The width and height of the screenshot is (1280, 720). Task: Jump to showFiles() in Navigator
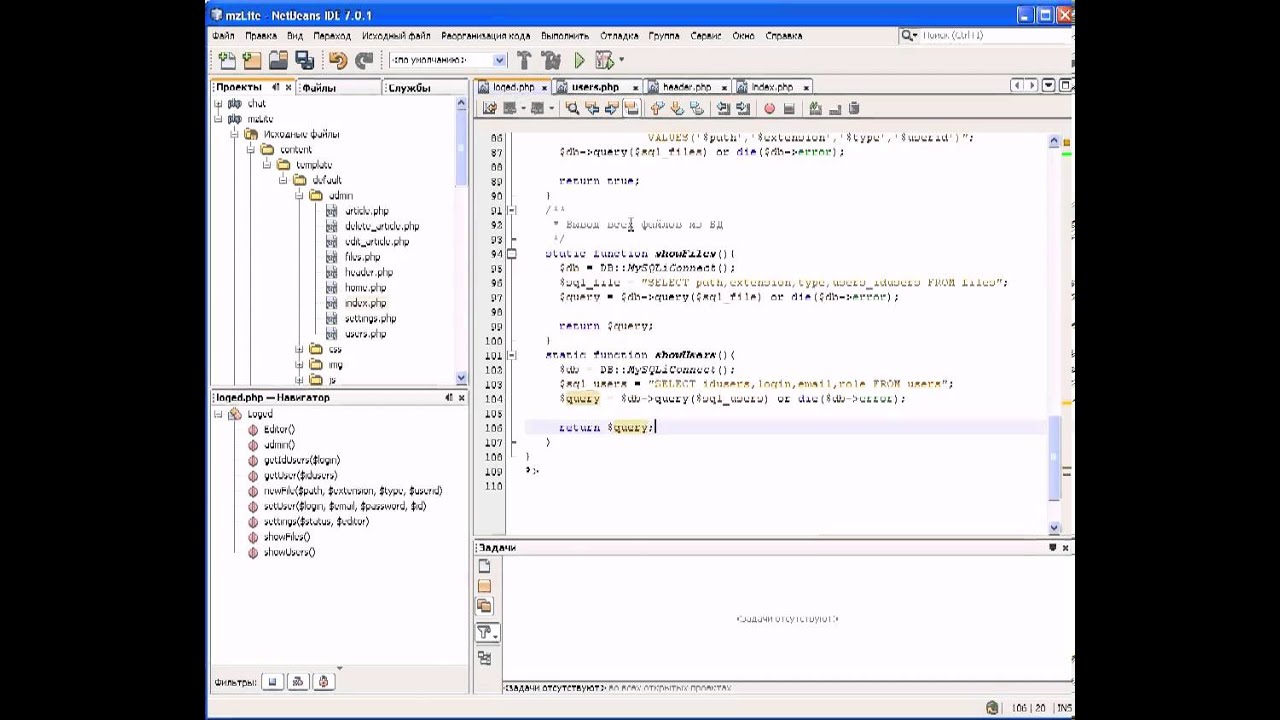pyautogui.click(x=287, y=537)
